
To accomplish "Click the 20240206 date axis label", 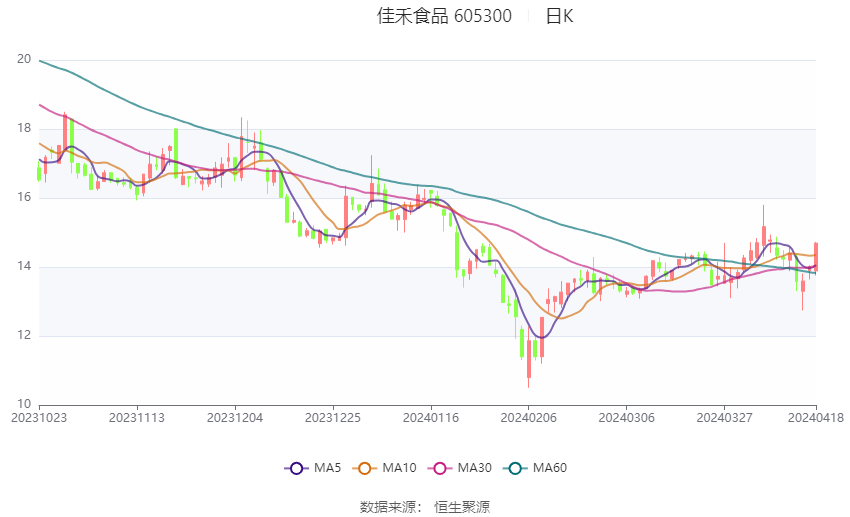I will point(529,418).
